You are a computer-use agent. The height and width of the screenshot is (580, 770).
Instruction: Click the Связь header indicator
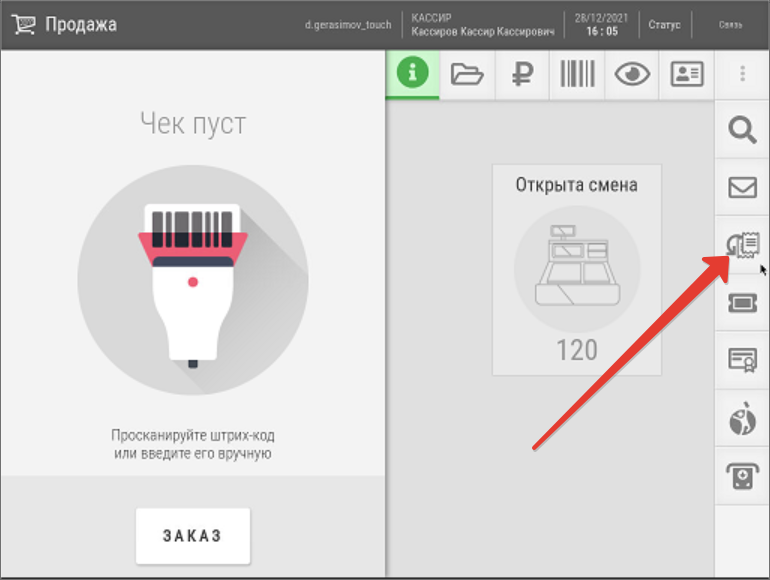pos(731,25)
